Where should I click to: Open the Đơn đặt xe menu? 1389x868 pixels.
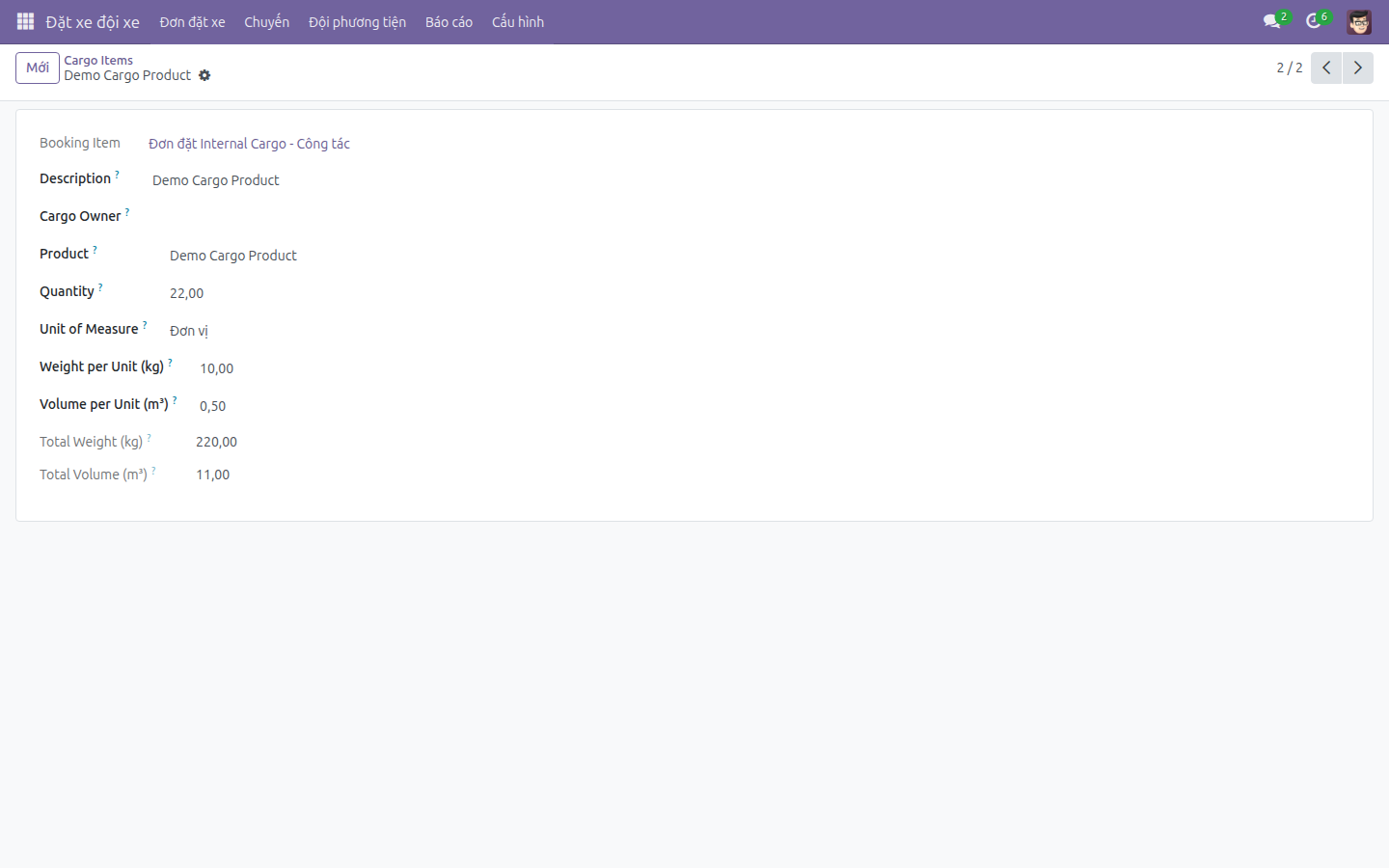(x=192, y=22)
